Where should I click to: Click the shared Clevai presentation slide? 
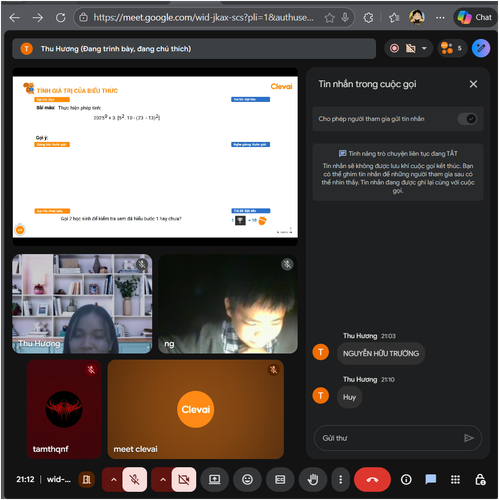155,157
